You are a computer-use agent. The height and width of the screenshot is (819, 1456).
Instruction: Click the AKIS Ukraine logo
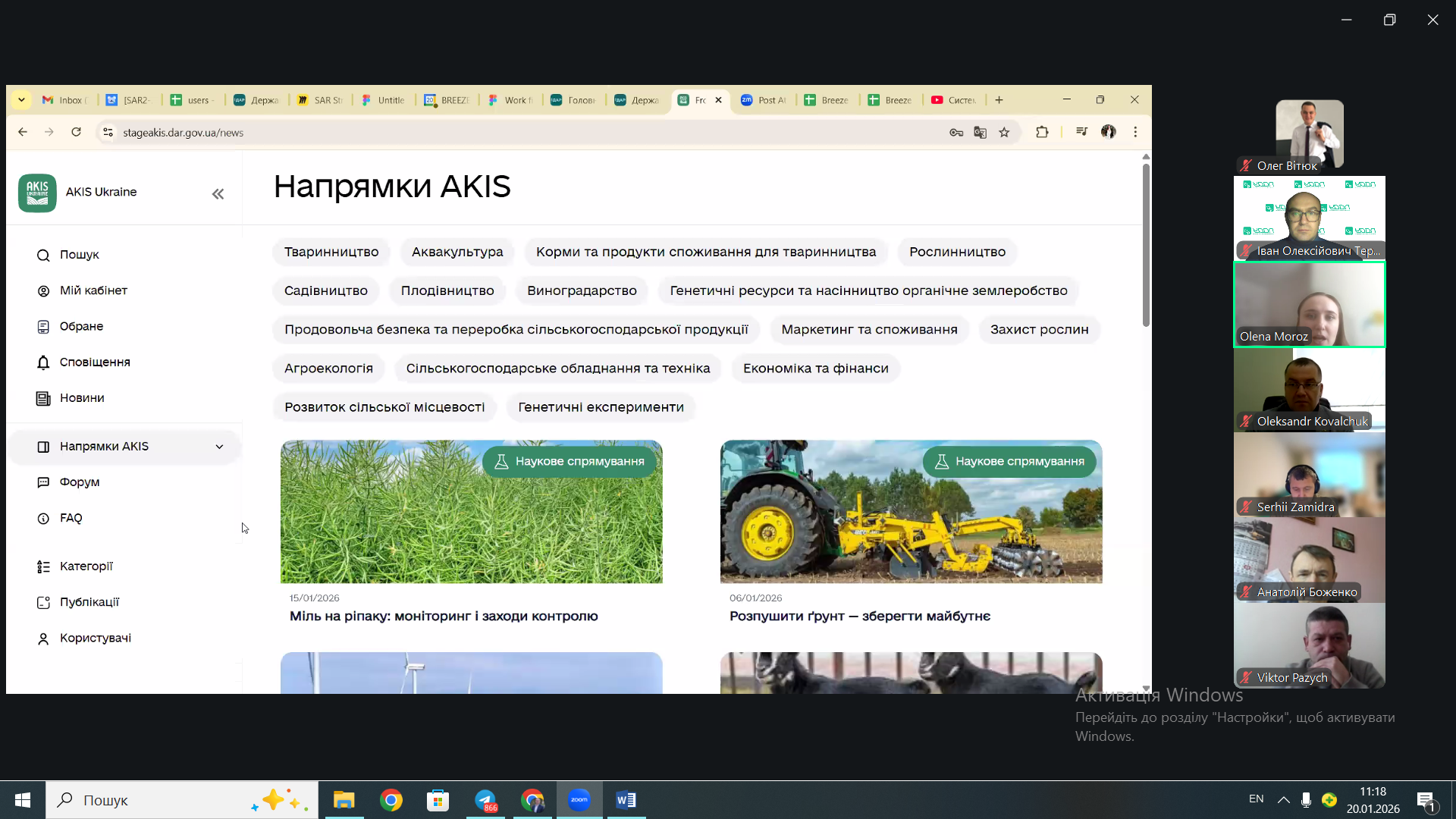(37, 193)
